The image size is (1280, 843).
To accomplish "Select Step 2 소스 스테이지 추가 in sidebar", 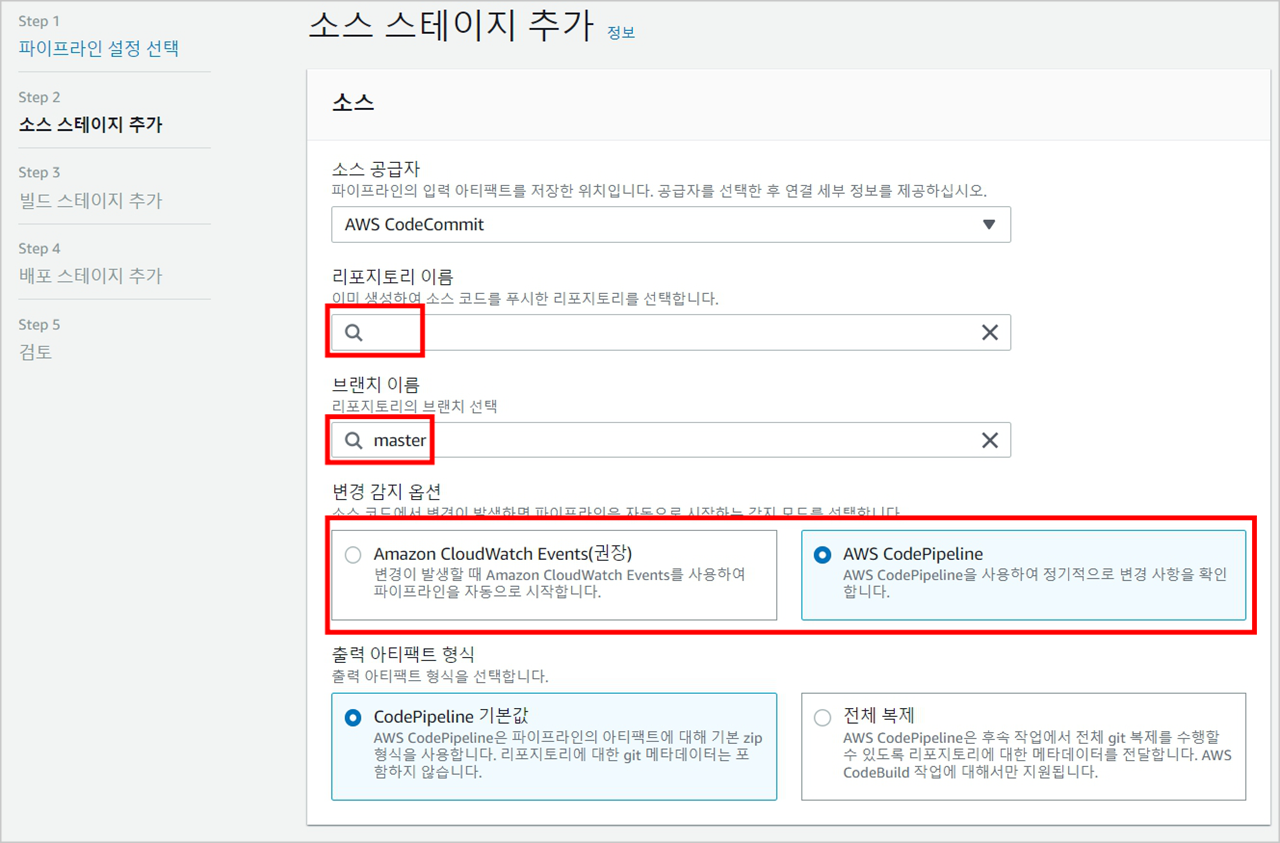I will coord(91,125).
